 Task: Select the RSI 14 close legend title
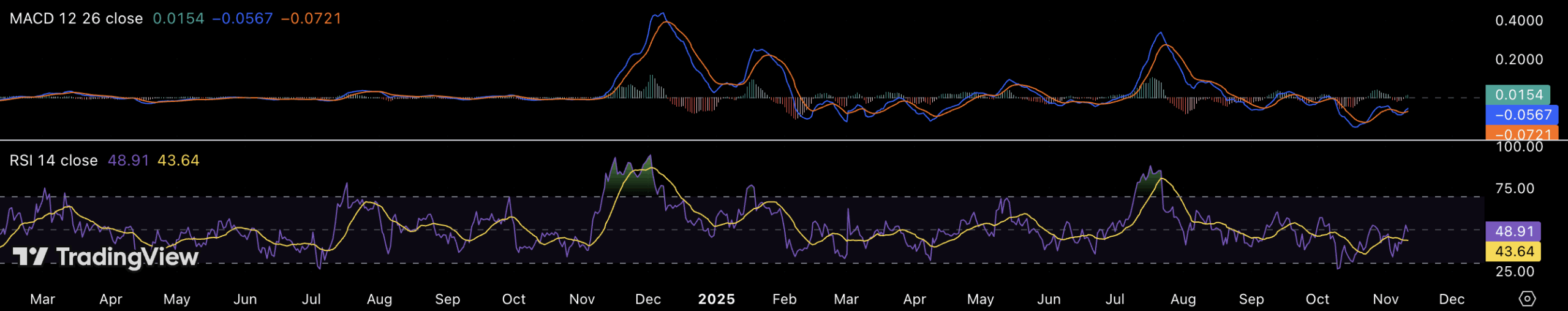[x=53, y=161]
